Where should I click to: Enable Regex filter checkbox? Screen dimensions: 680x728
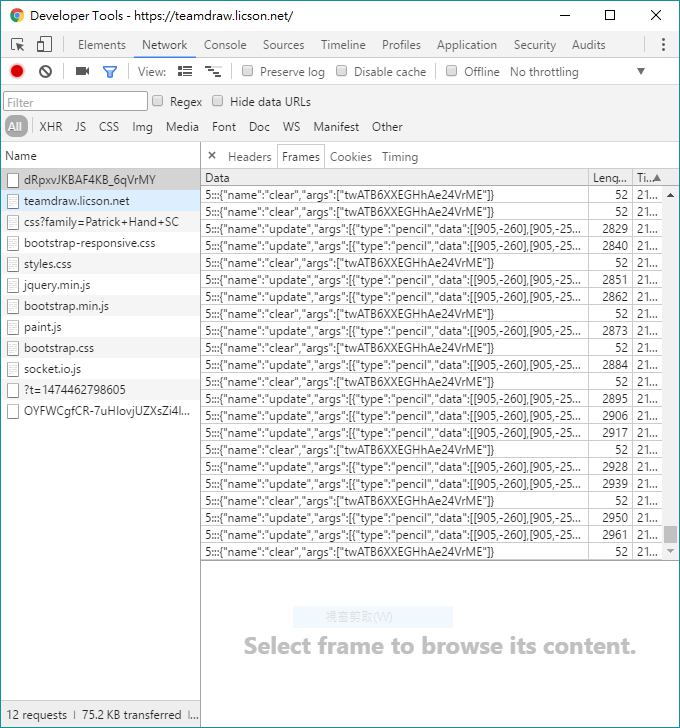pos(158,101)
